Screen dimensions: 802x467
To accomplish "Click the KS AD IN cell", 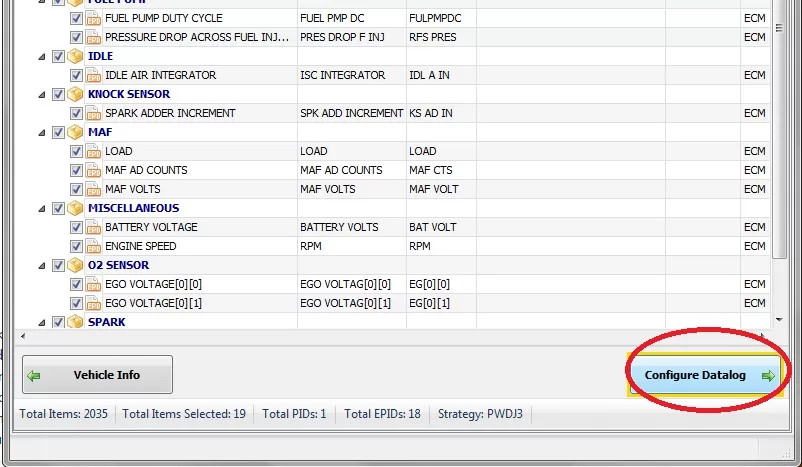I will (431, 113).
